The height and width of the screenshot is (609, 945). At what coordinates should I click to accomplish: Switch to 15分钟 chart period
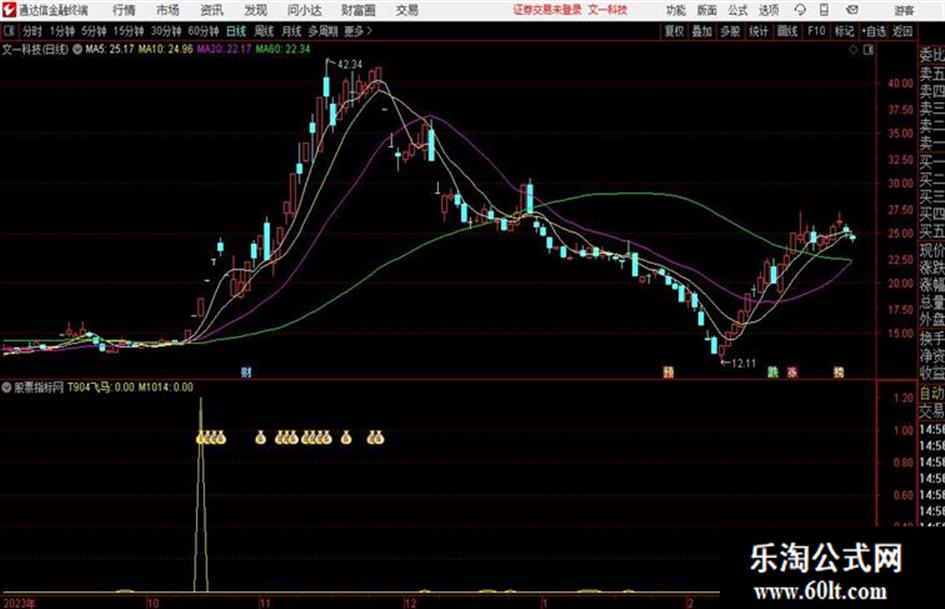coord(128,31)
